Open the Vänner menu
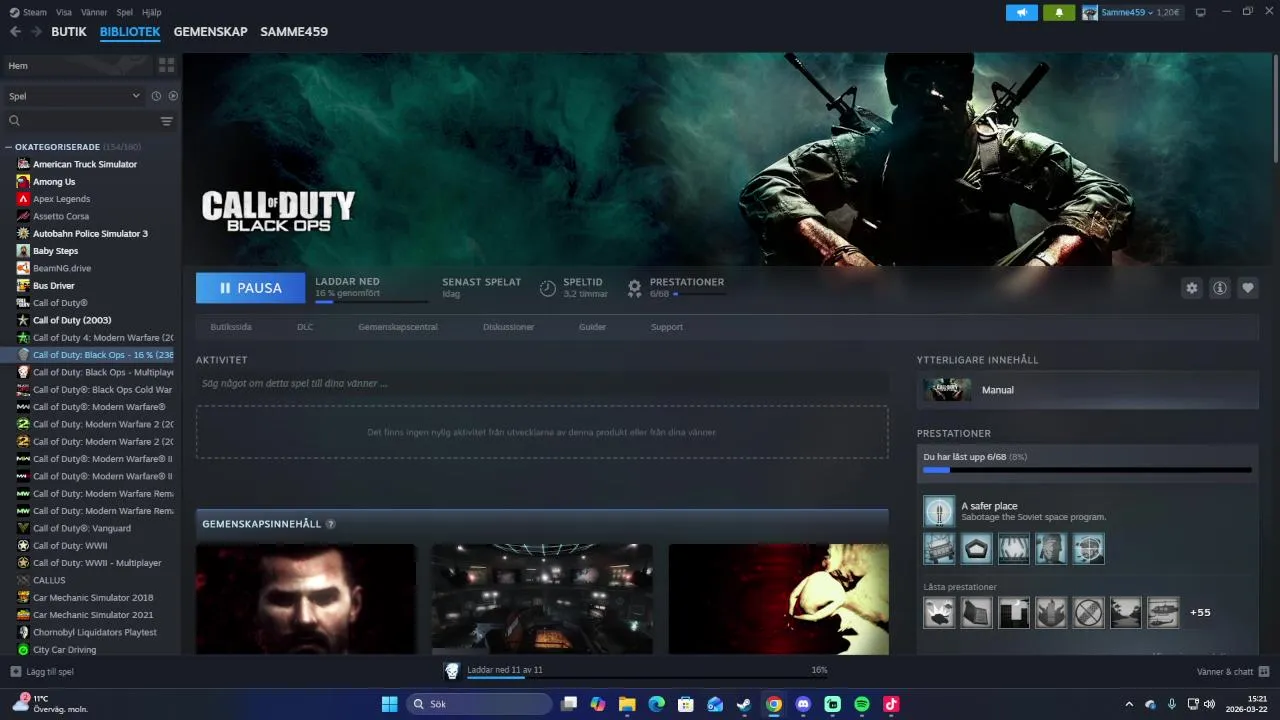This screenshot has height=720, width=1280. [x=94, y=12]
